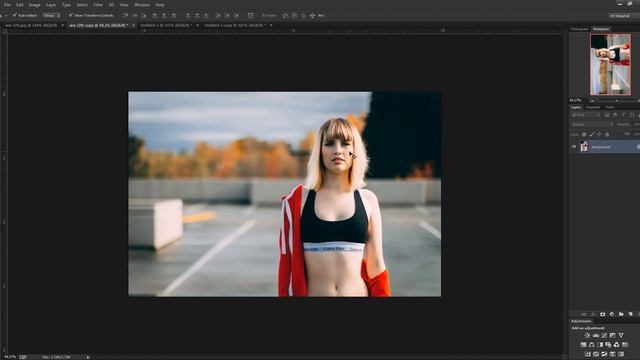Add a Levels adjustment

point(596,336)
